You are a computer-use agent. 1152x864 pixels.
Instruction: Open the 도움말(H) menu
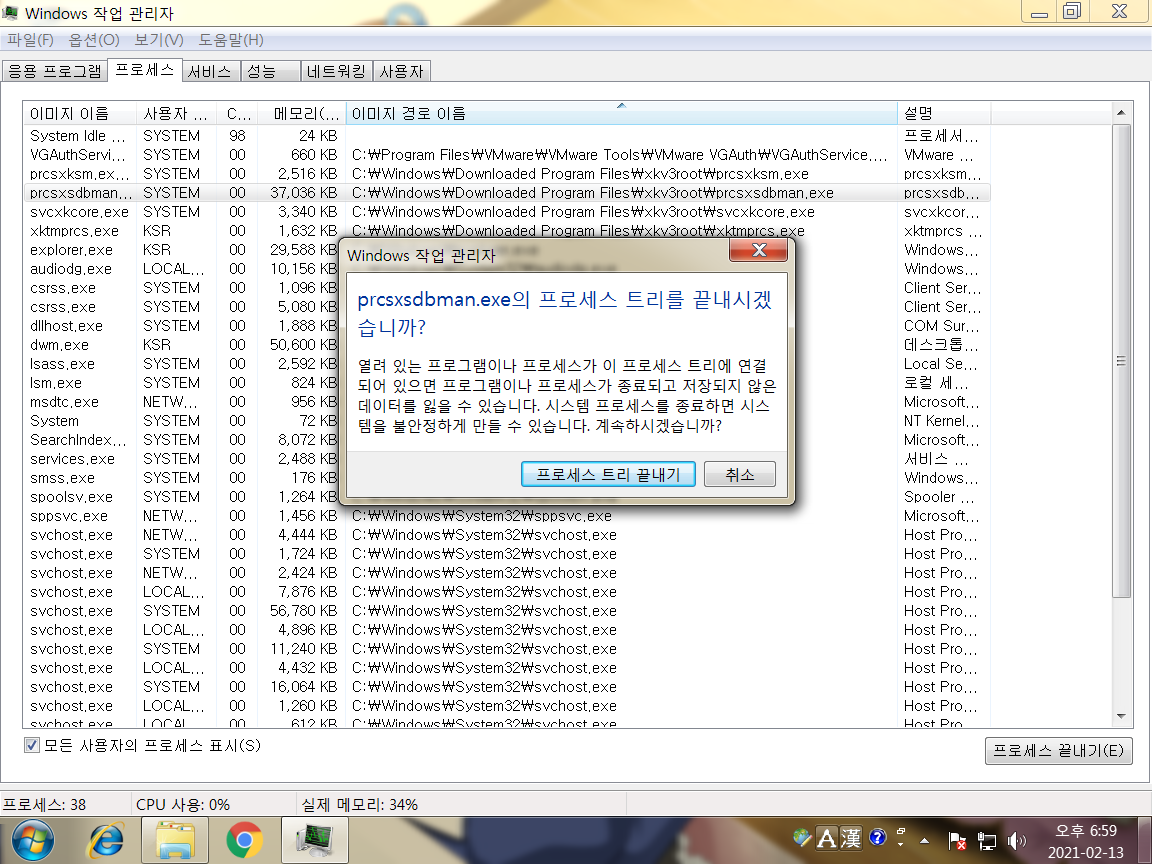[231, 40]
